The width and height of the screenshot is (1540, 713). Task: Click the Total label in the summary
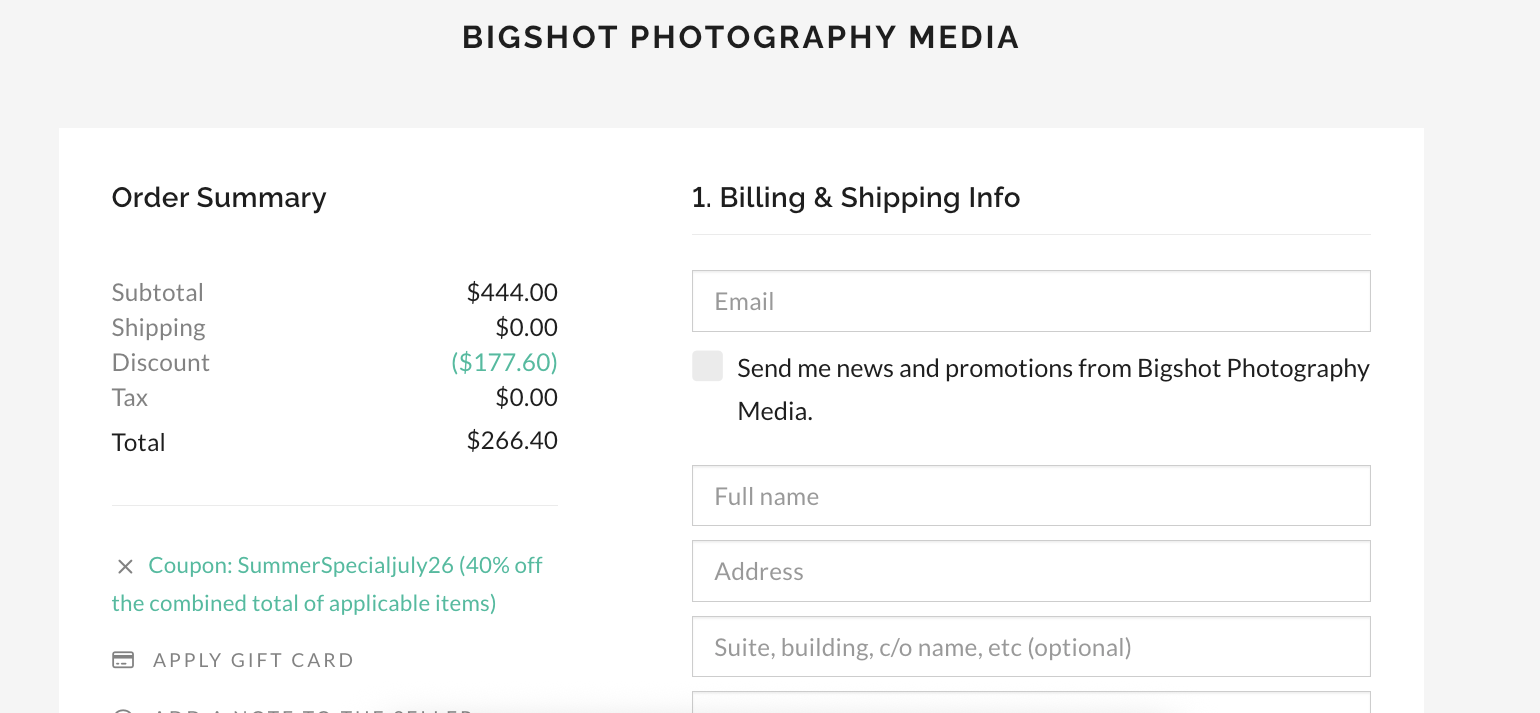(x=138, y=442)
